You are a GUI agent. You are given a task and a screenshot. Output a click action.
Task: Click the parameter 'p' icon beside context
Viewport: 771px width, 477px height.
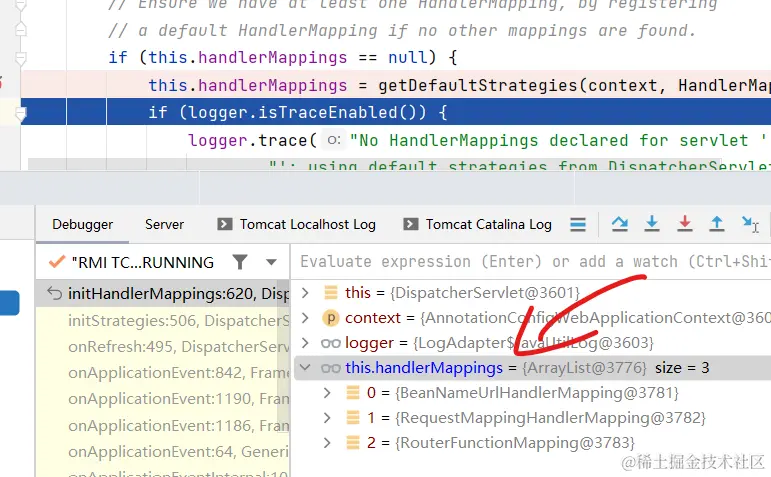pos(331,318)
